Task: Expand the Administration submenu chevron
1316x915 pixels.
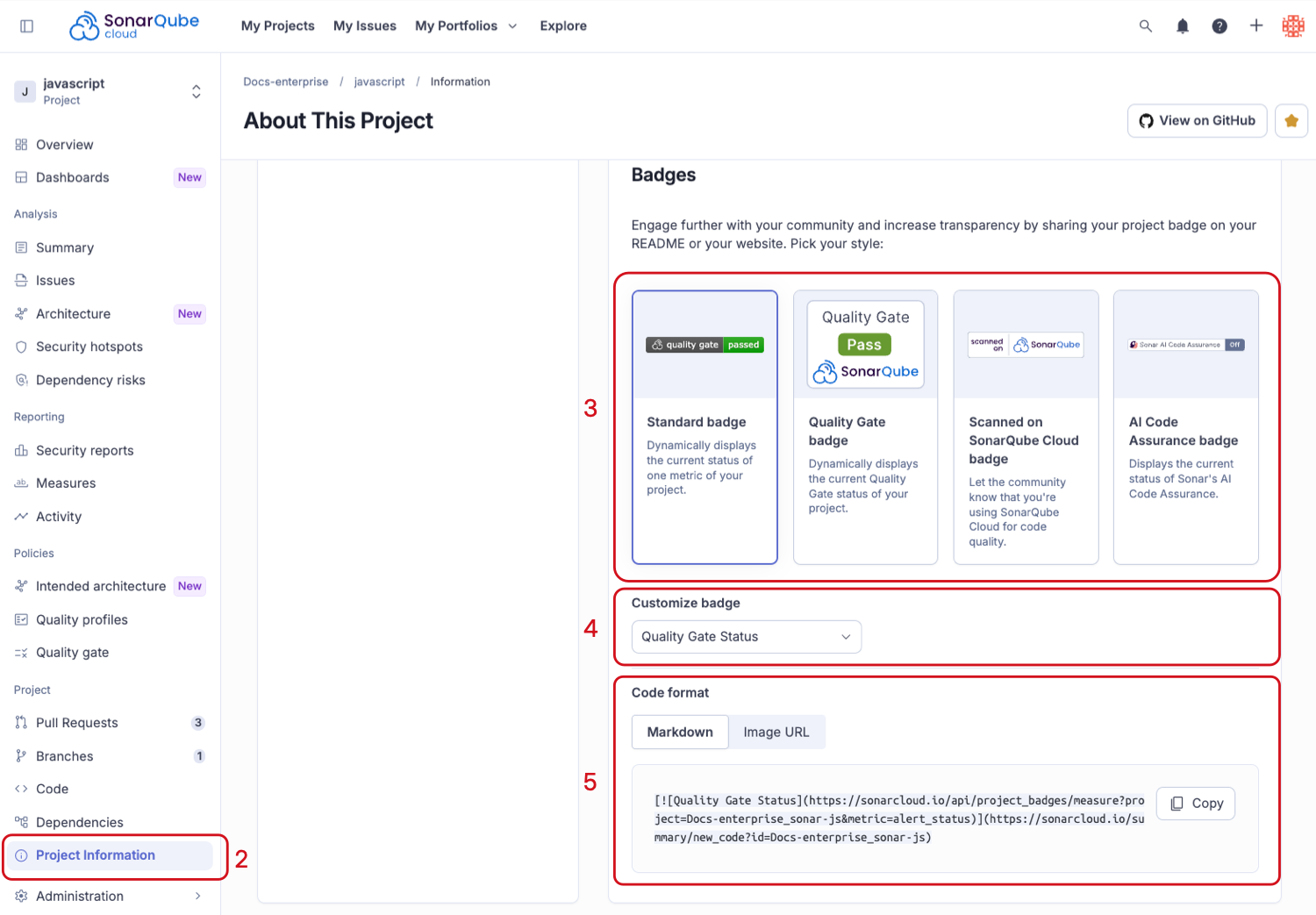Action: coord(198,896)
